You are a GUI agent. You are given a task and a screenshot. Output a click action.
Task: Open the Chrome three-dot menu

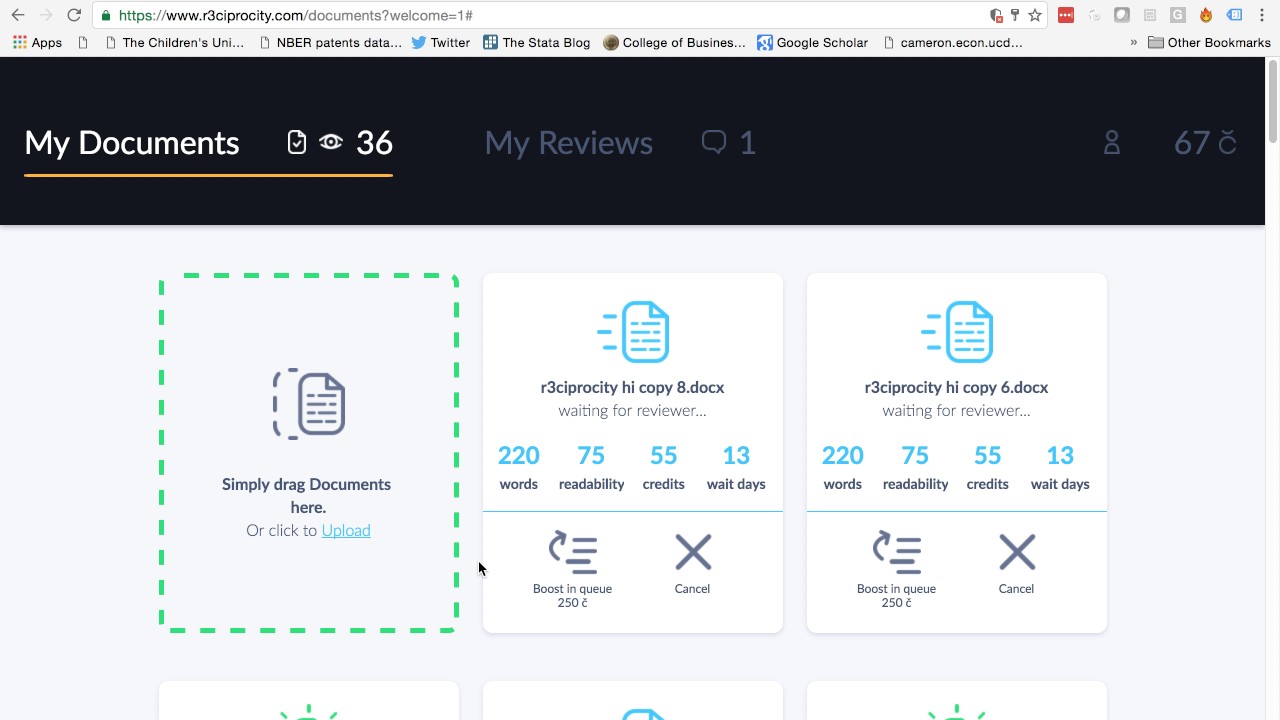[1262, 15]
